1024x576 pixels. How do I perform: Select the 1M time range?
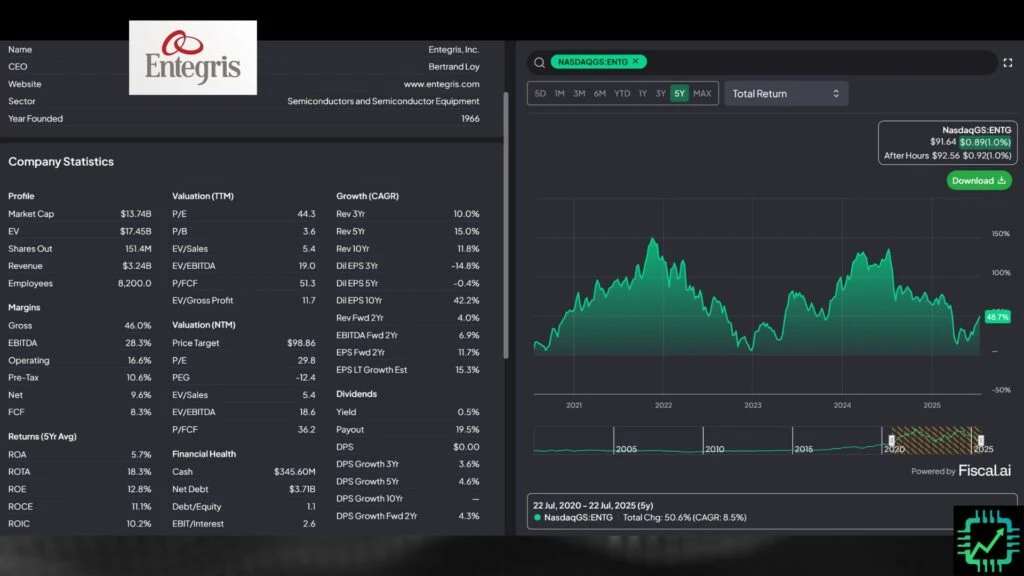[x=560, y=93]
